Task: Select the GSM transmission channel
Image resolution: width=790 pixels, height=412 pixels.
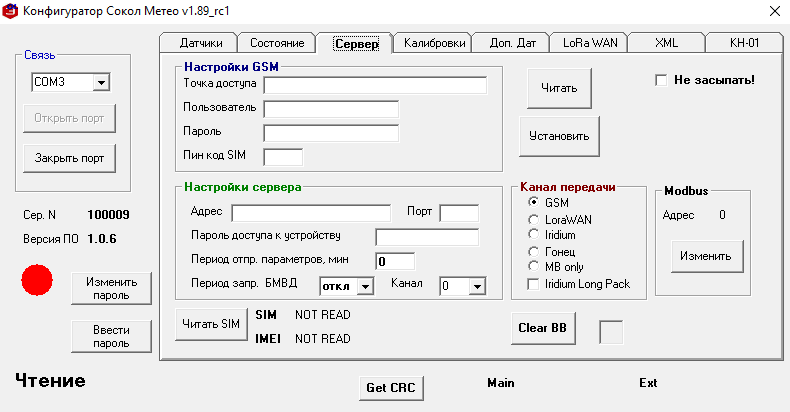Action: point(533,202)
